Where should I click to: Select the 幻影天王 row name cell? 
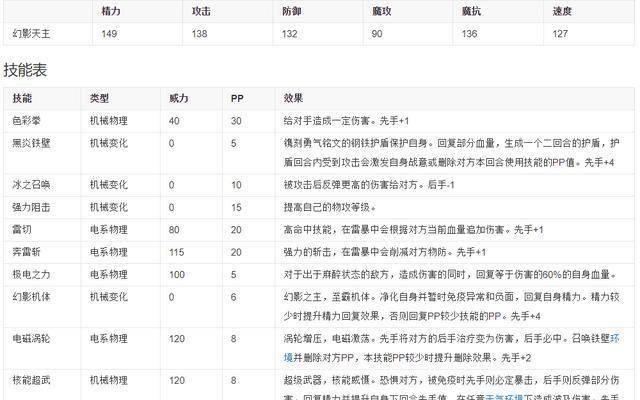(31, 33)
